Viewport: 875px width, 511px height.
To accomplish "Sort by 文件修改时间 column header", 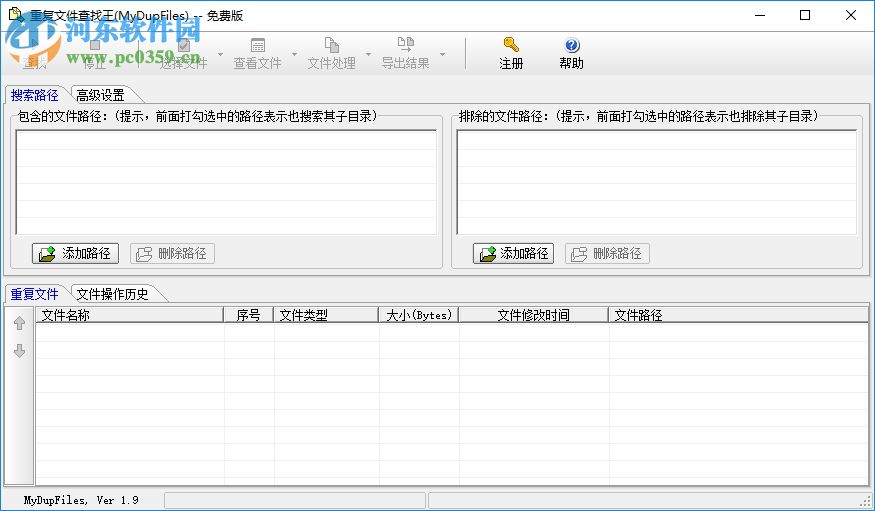I will pyautogui.click(x=533, y=315).
